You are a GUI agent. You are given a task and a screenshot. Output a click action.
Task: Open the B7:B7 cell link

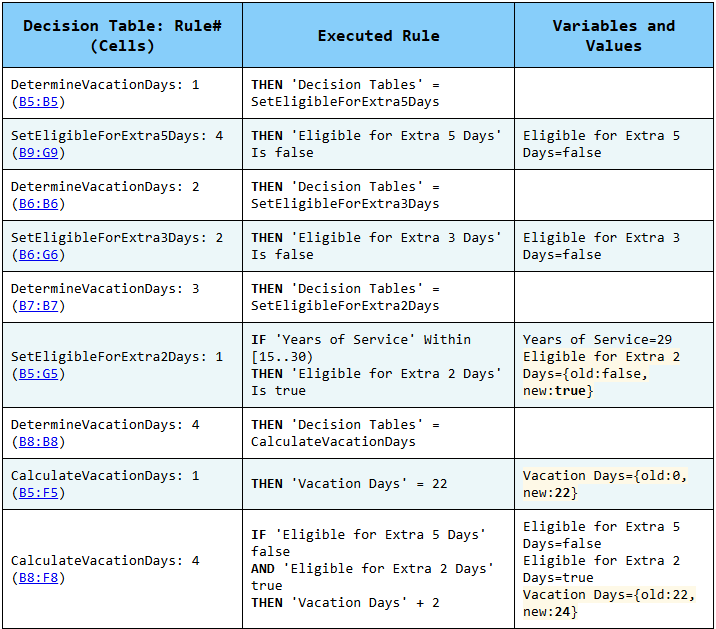coord(38,306)
